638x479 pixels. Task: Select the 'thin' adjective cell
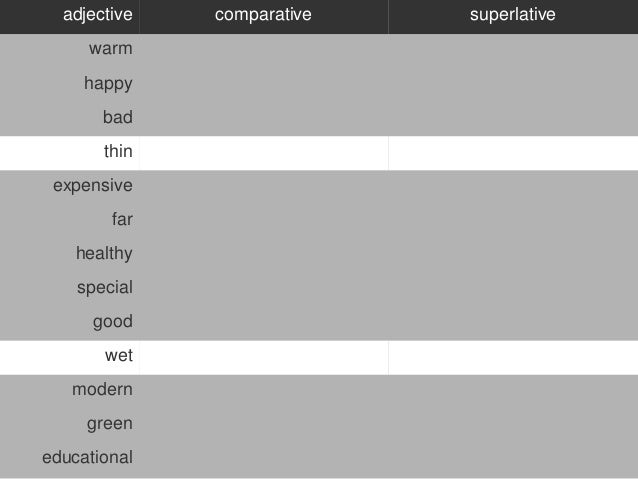click(117, 152)
